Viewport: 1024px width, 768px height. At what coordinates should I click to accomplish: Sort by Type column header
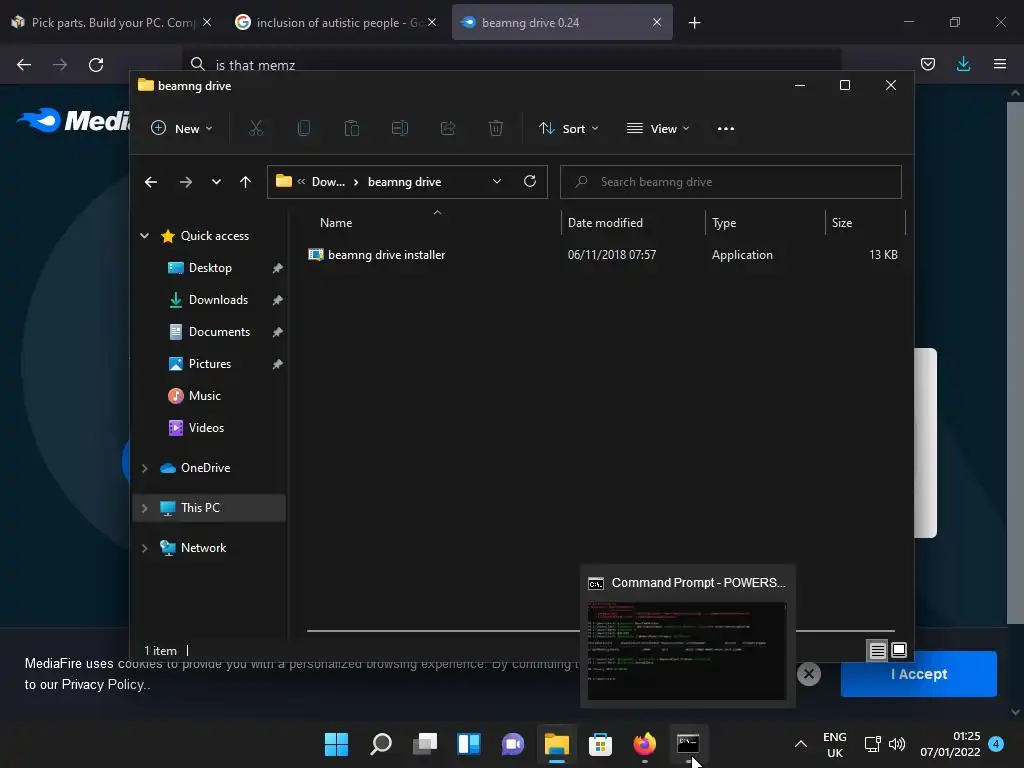(765, 223)
